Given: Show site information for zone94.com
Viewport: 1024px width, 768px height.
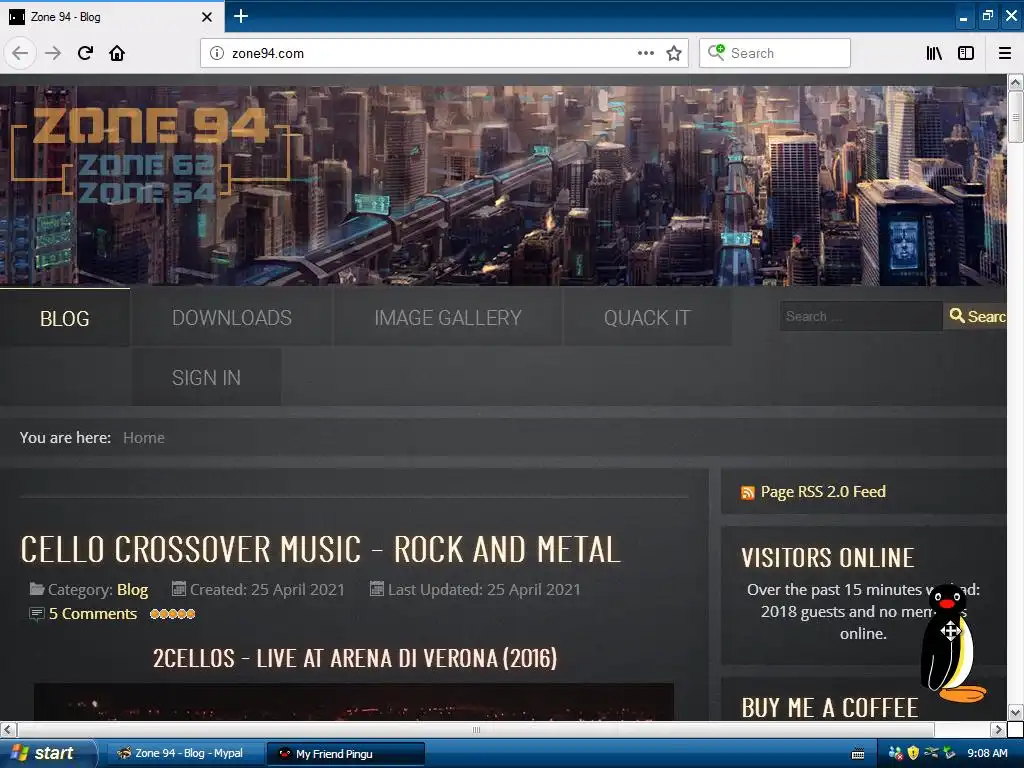Looking at the screenshot, I should (x=217, y=53).
